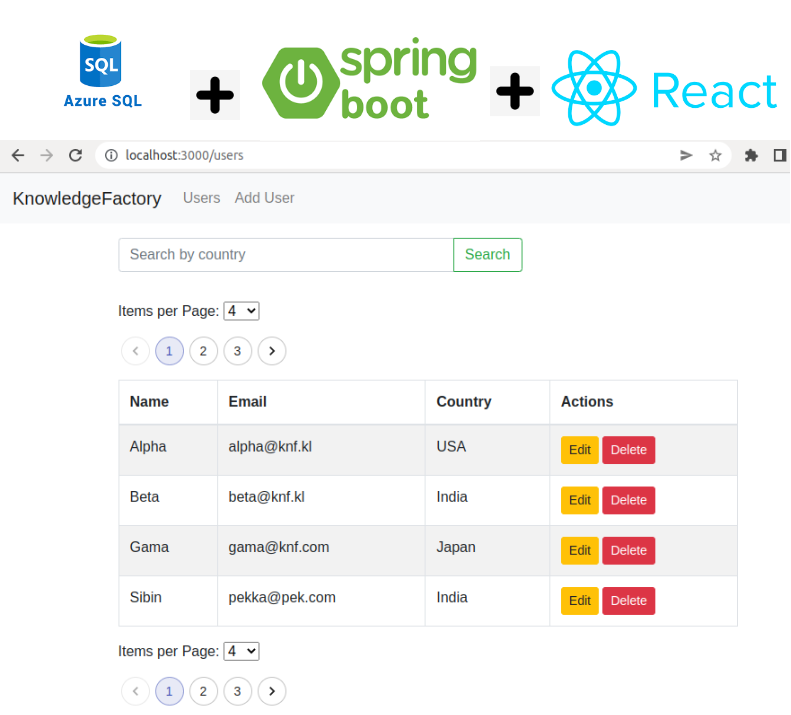This screenshot has height=715, width=791.
Task: Click the Azure SQL logo
Action: [102, 71]
